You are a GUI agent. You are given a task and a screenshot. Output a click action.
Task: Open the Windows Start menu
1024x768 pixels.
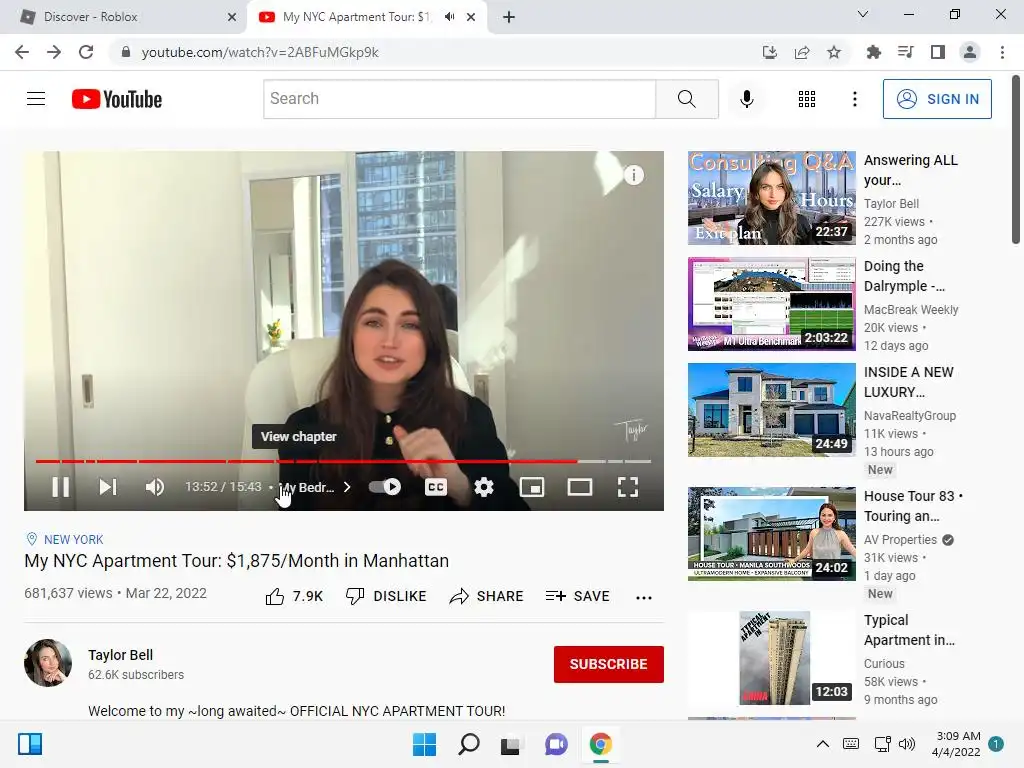coord(424,744)
